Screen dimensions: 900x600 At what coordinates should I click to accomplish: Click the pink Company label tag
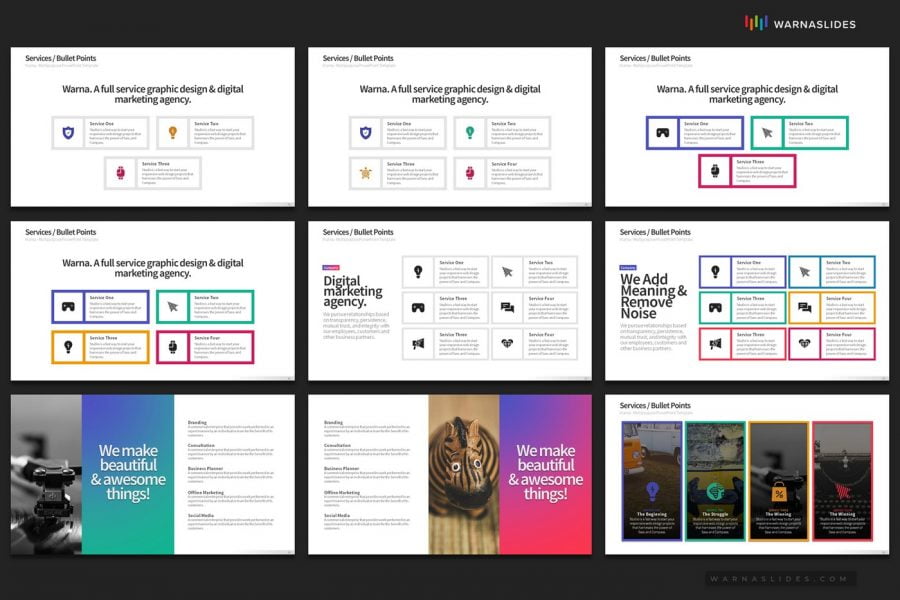[x=331, y=267]
